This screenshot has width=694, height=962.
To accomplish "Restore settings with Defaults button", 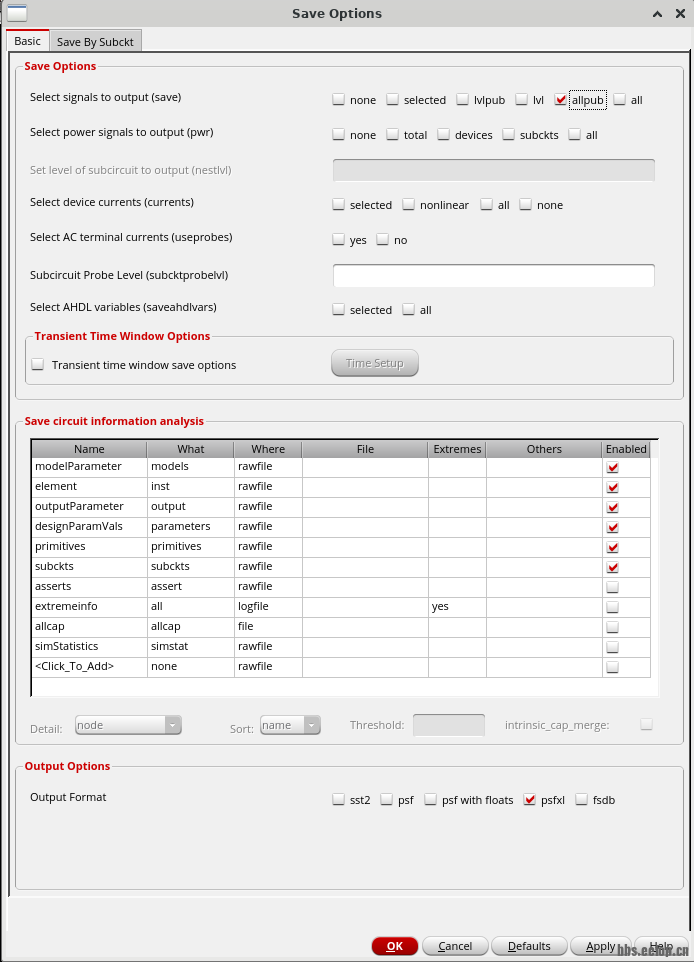I will tap(529, 946).
